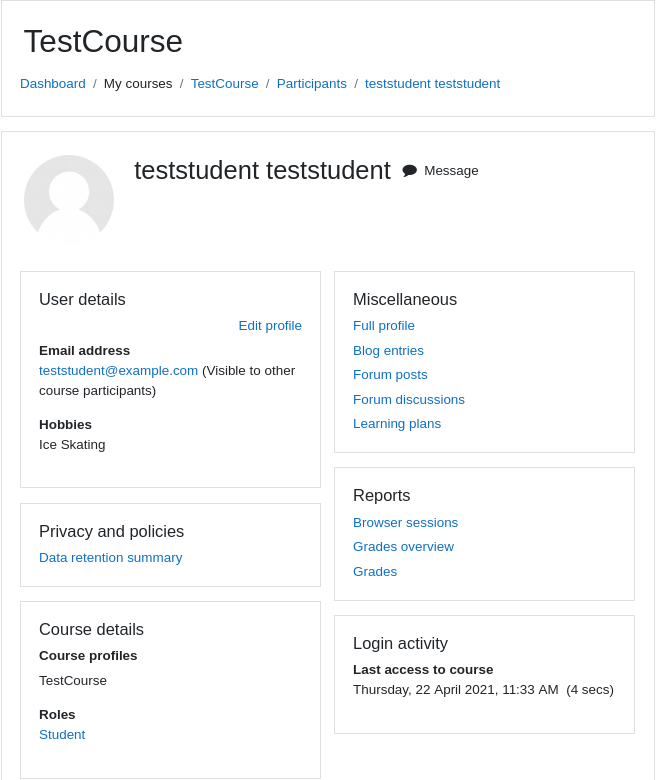Click teststudent teststudent breadcrumb link
The height and width of the screenshot is (780, 657).
coord(432,84)
